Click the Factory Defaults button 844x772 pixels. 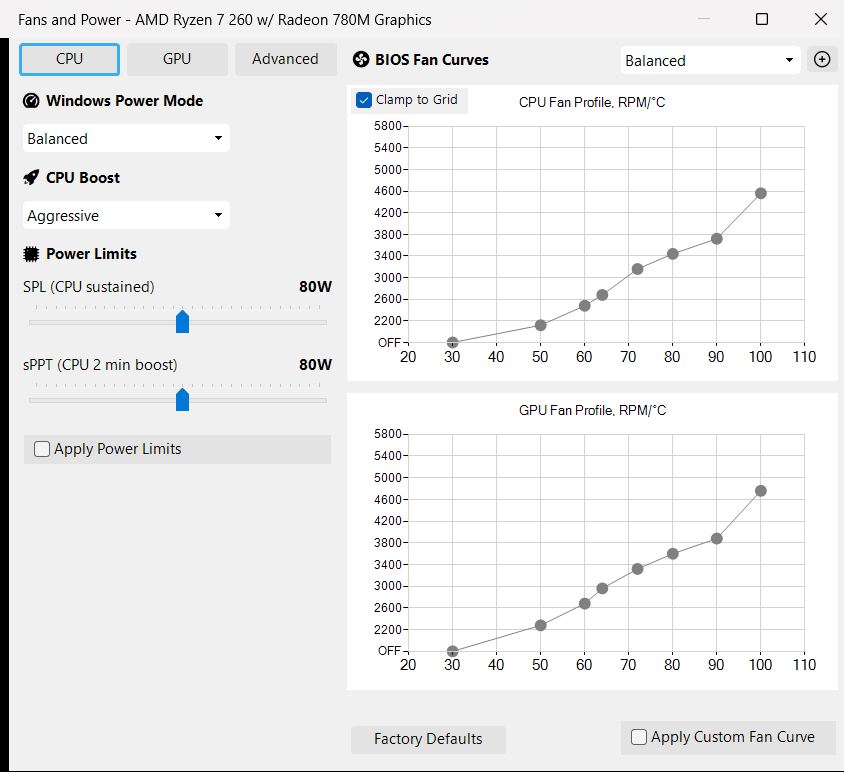428,739
